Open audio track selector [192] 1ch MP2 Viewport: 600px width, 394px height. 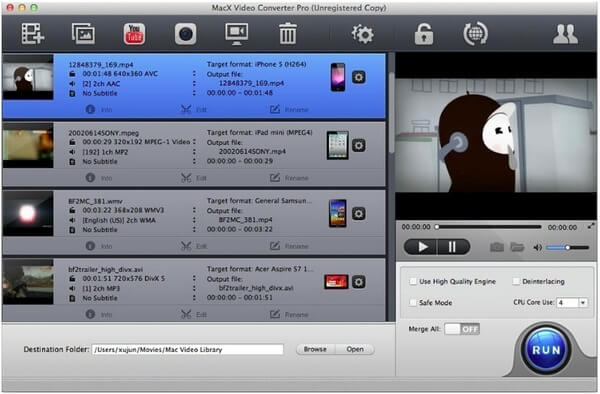[194, 152]
